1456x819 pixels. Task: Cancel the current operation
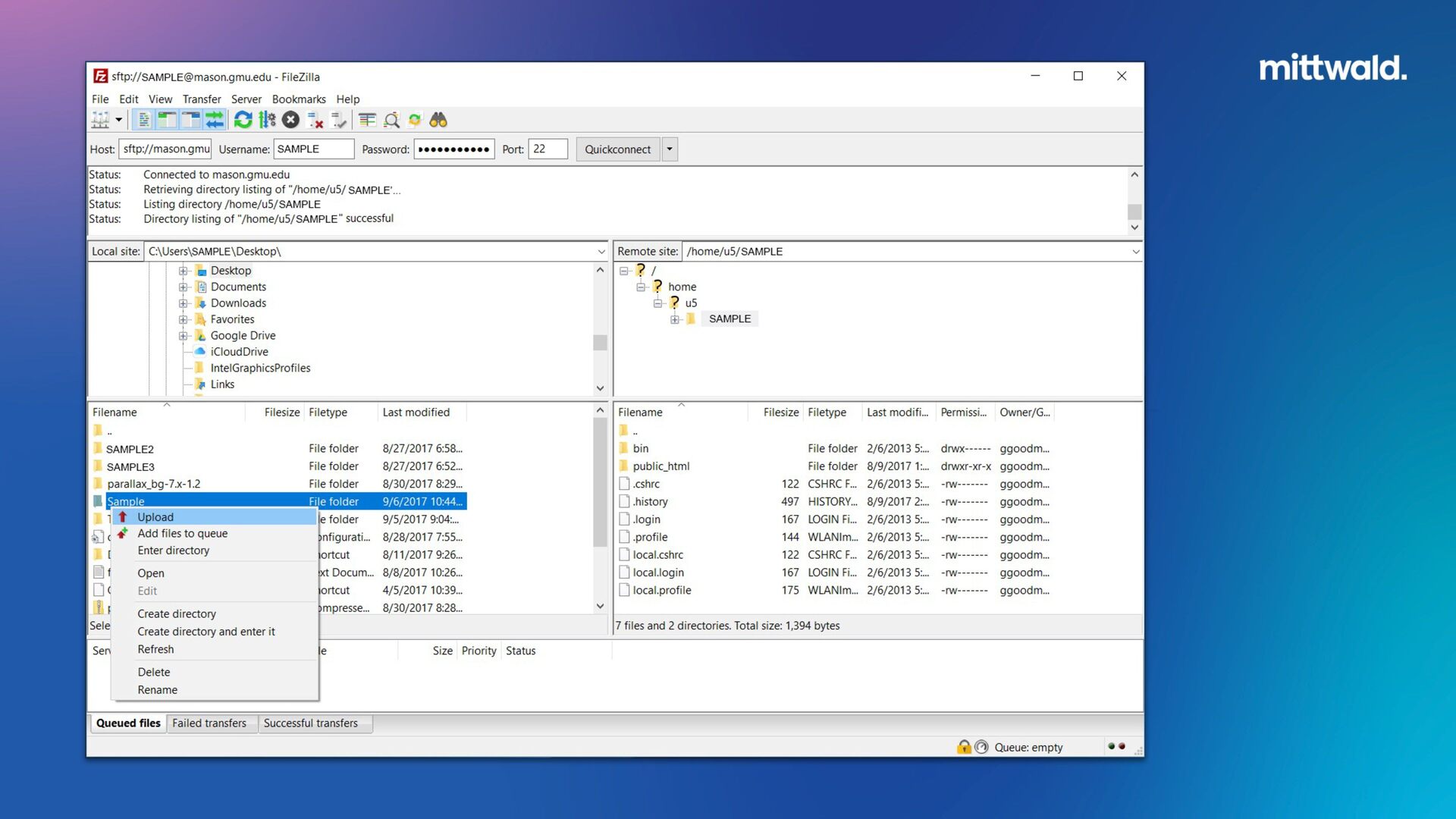coord(290,120)
